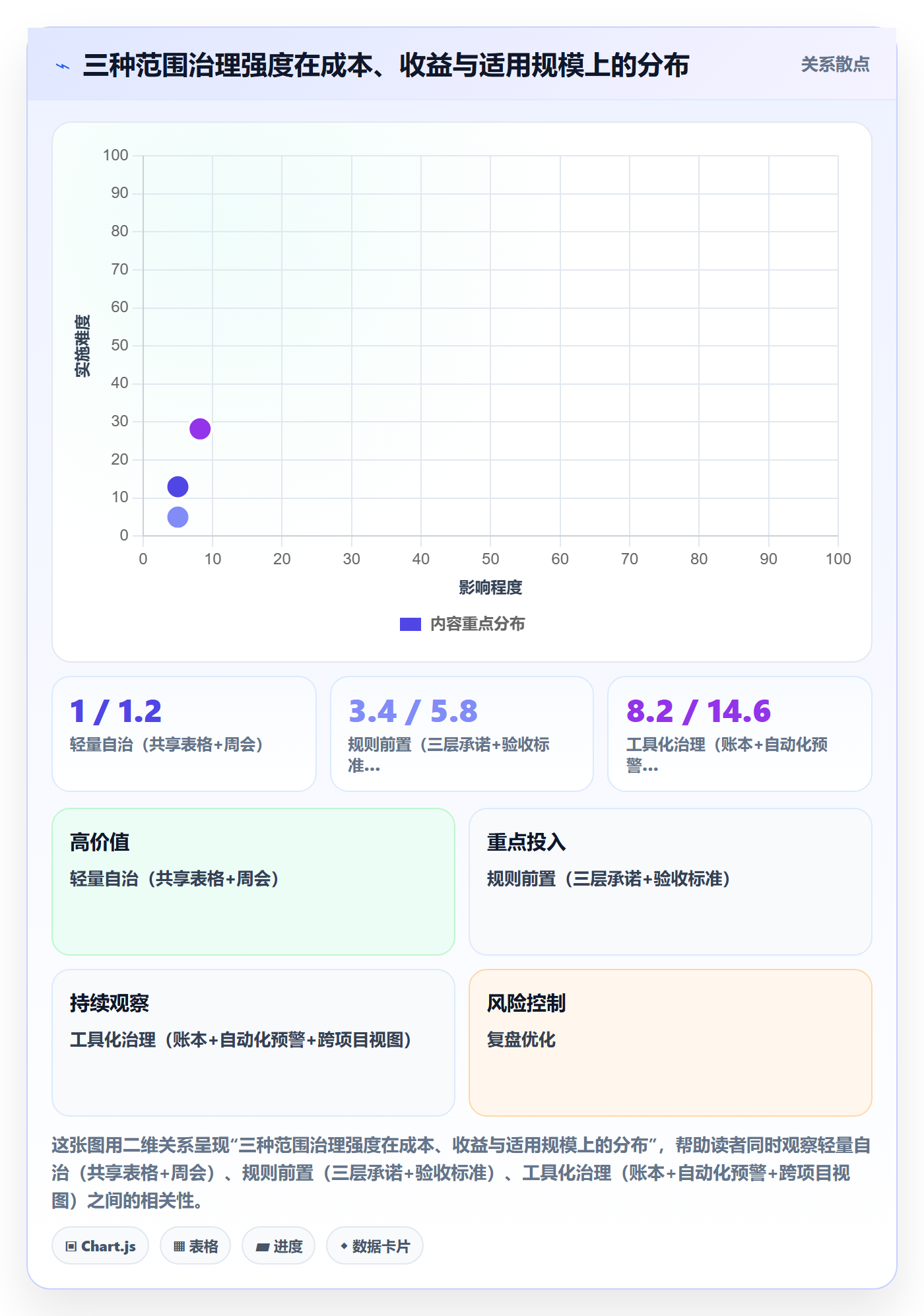Click the 表格 tag chip

(195, 1246)
